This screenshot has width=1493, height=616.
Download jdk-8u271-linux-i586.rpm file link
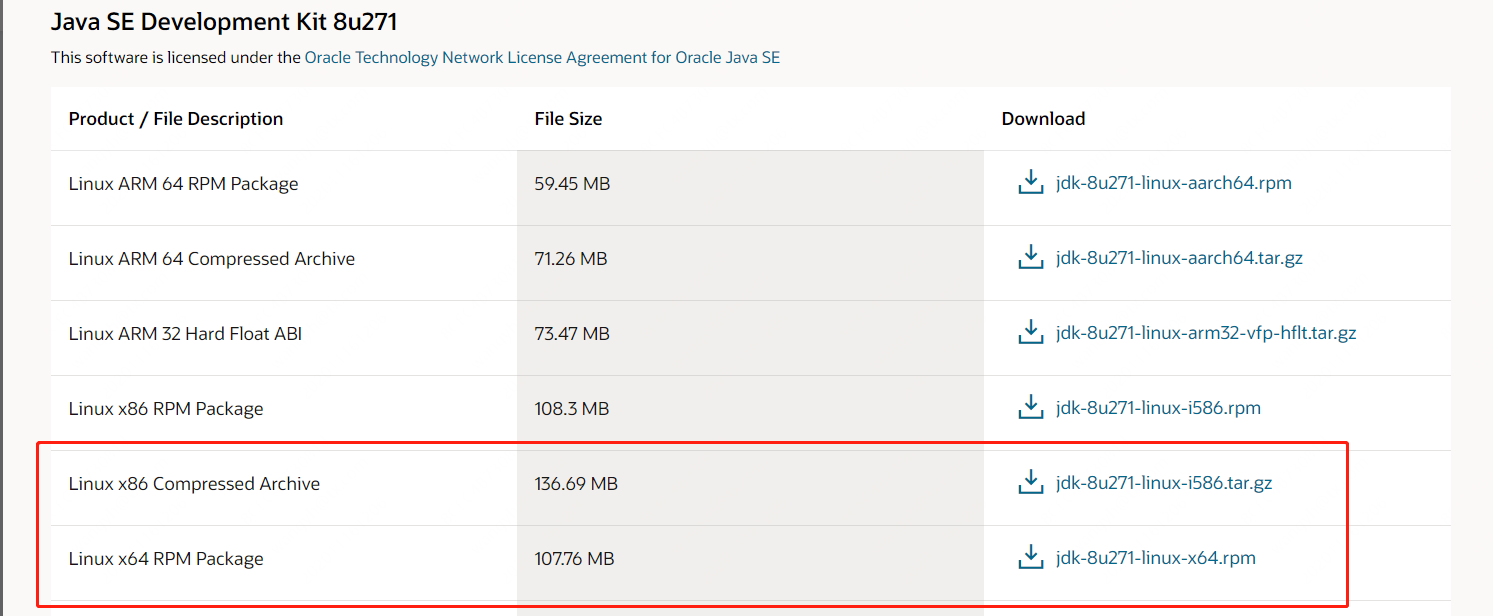point(1158,408)
